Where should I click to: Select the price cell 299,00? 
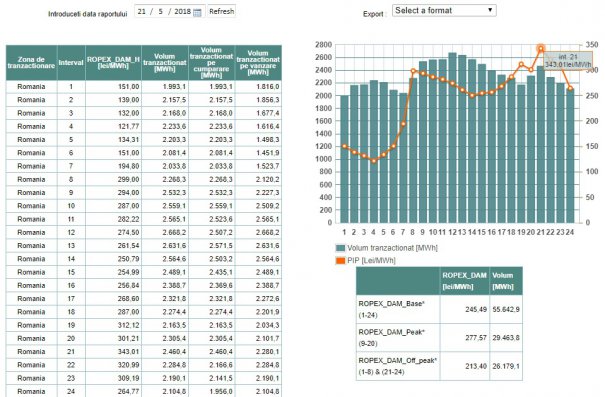pyautogui.click(x=113, y=179)
